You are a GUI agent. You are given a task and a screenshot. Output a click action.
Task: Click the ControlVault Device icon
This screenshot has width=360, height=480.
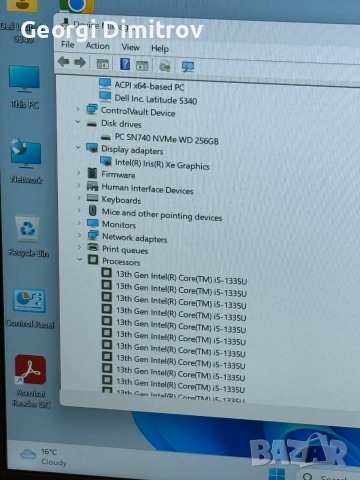92,109
